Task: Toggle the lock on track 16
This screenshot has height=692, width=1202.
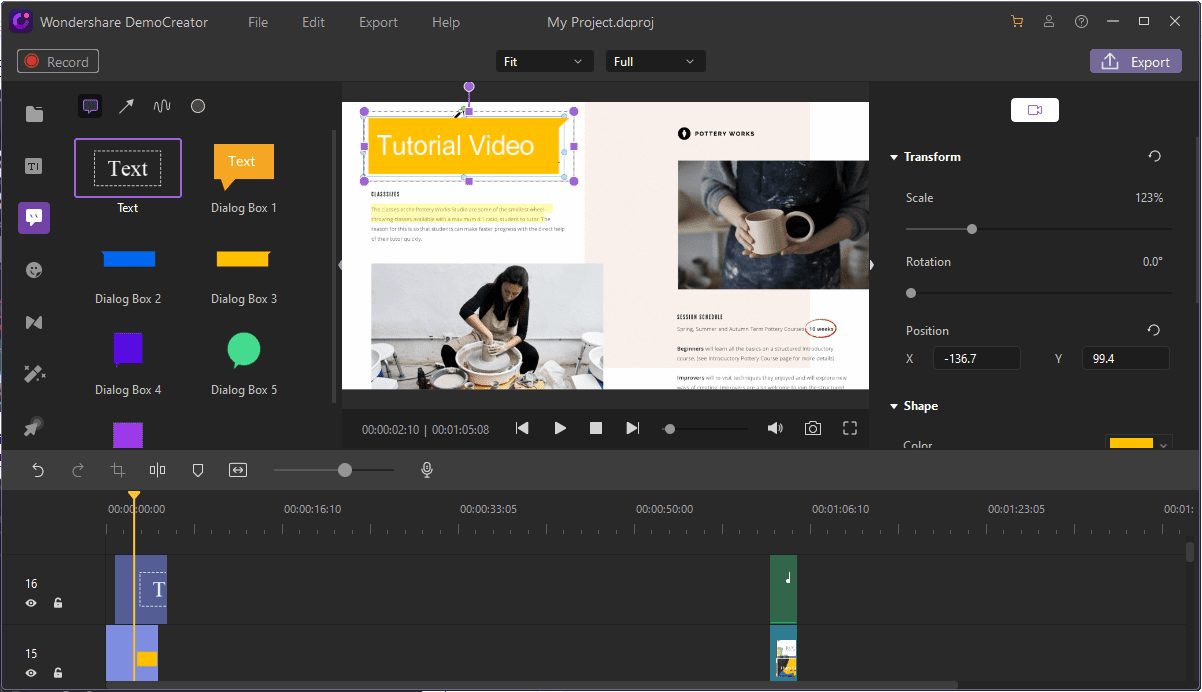Action: 58,603
